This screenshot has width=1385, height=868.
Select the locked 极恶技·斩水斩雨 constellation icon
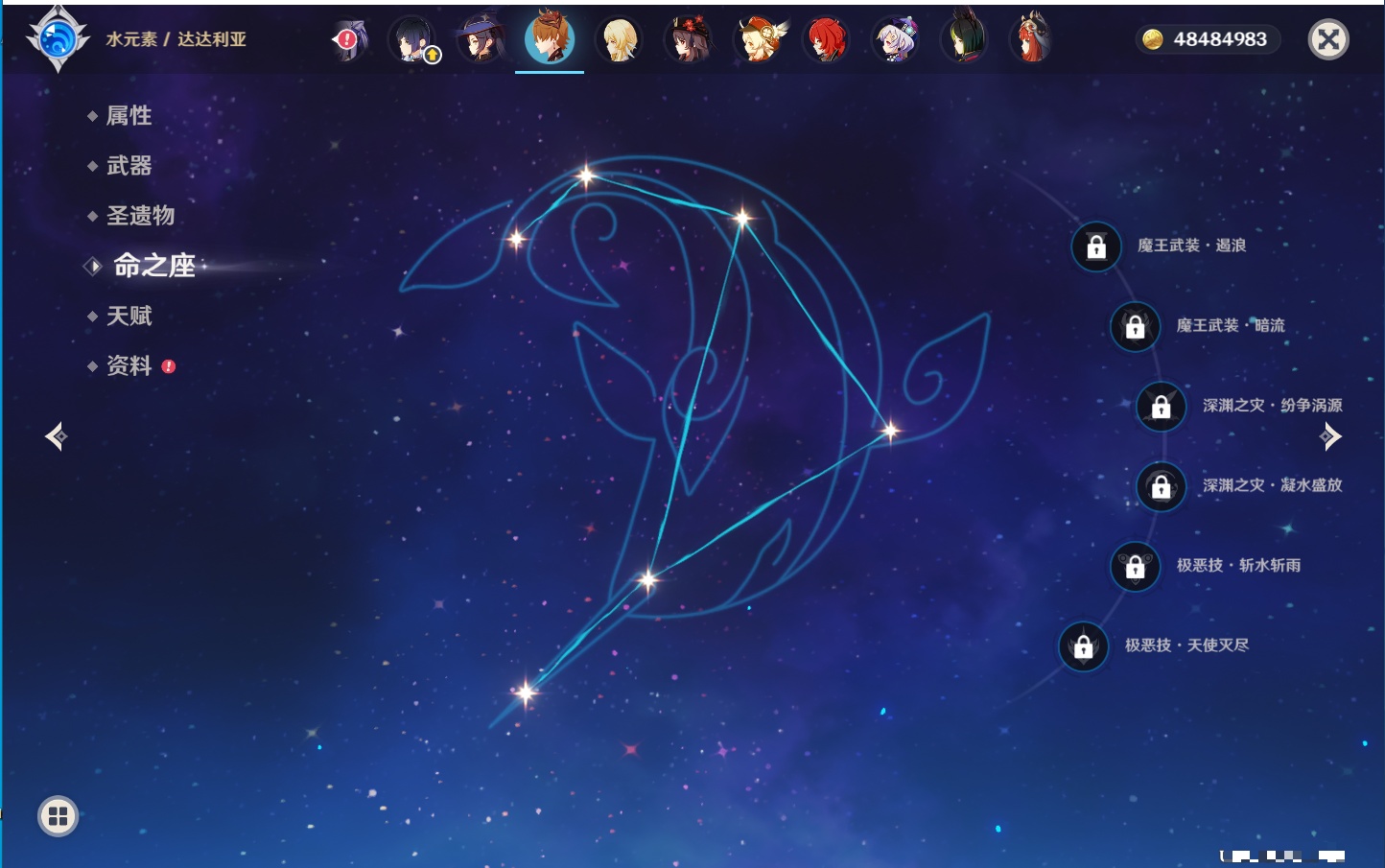(x=1135, y=567)
